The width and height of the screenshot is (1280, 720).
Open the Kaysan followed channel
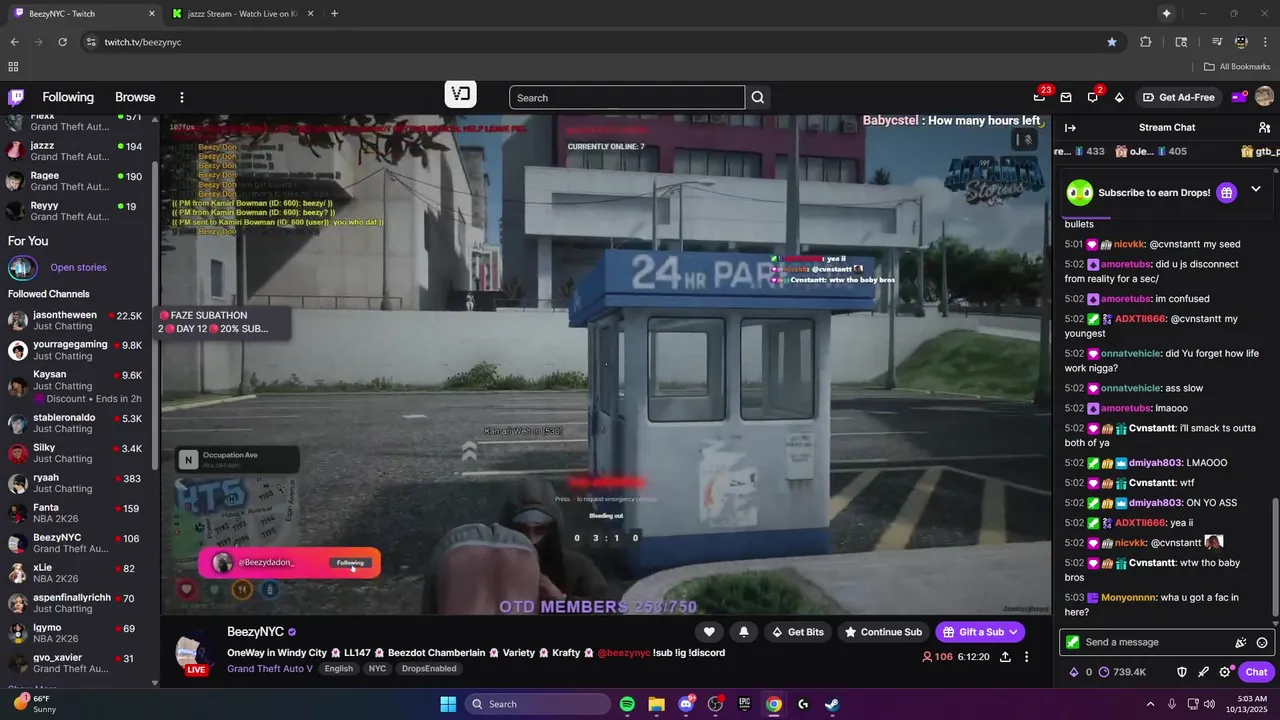(78, 386)
